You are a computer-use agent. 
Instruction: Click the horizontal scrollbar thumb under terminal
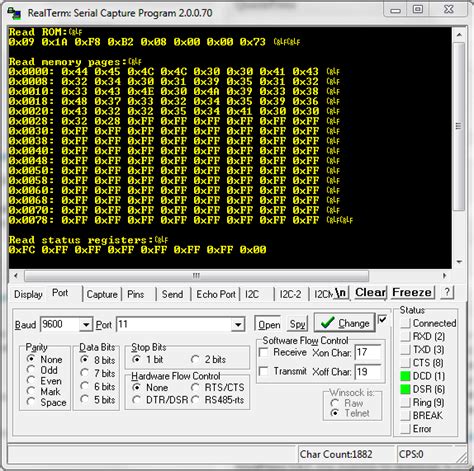pyautogui.click(x=196, y=276)
